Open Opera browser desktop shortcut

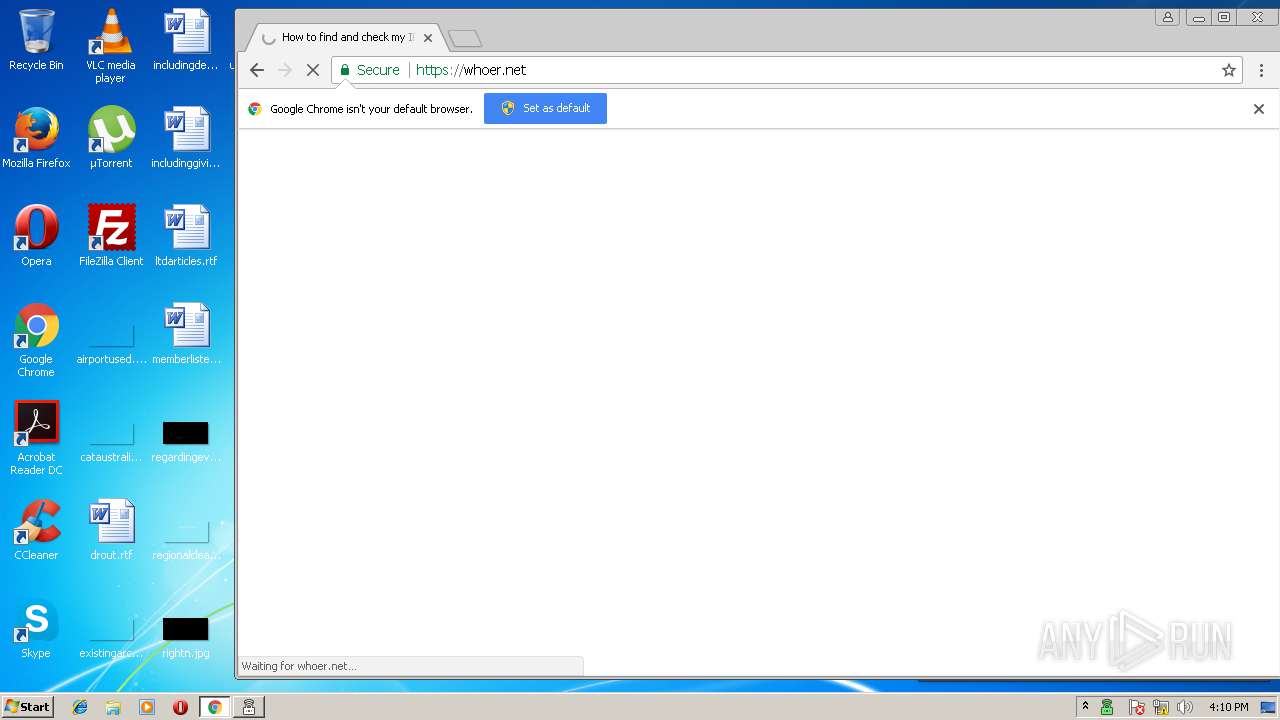[x=36, y=236]
